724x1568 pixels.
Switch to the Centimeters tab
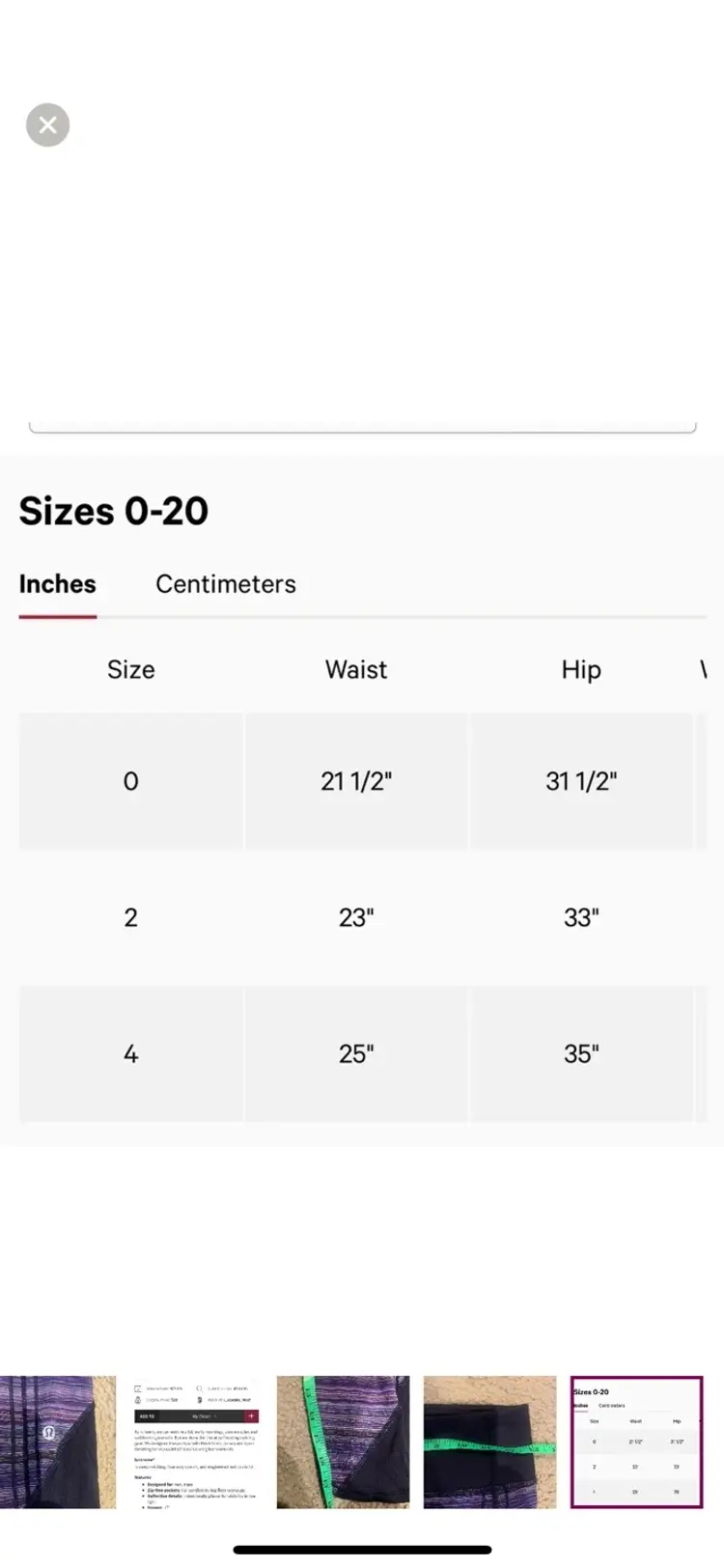point(225,584)
